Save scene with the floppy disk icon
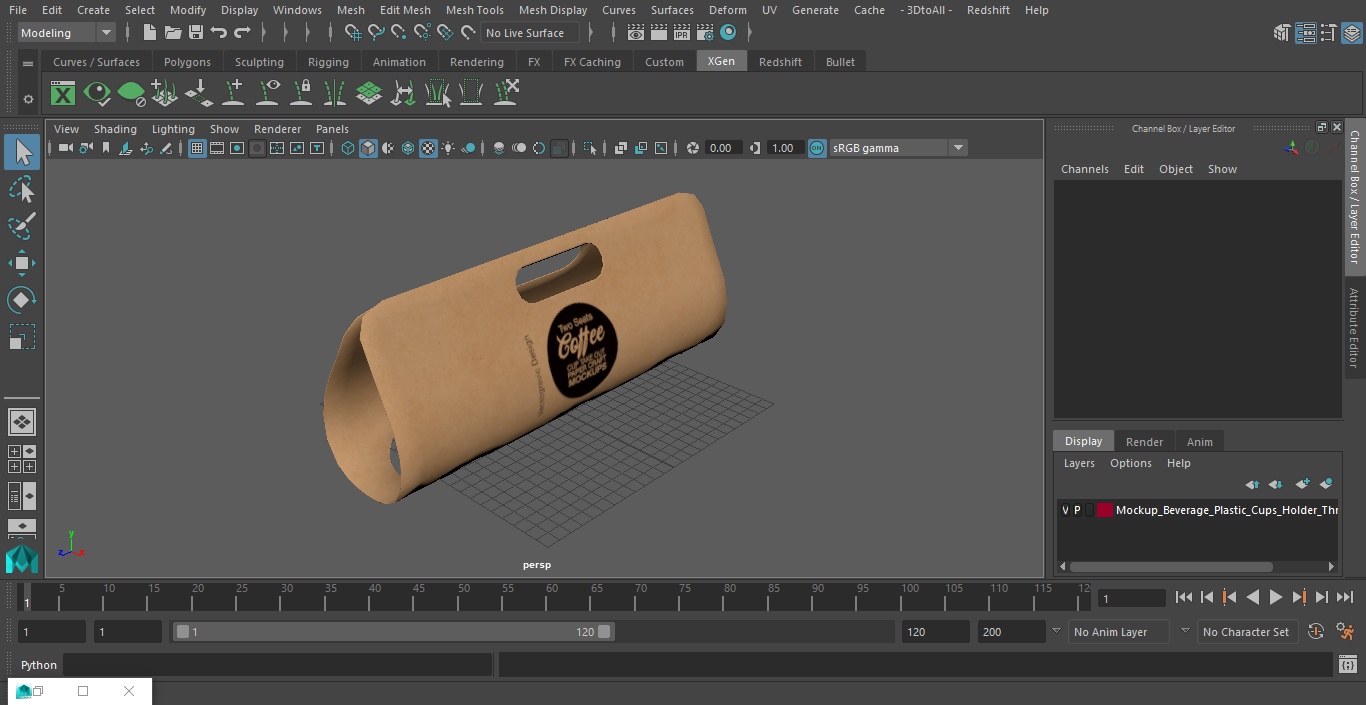Screen dimensions: 1366x705 pos(196,33)
